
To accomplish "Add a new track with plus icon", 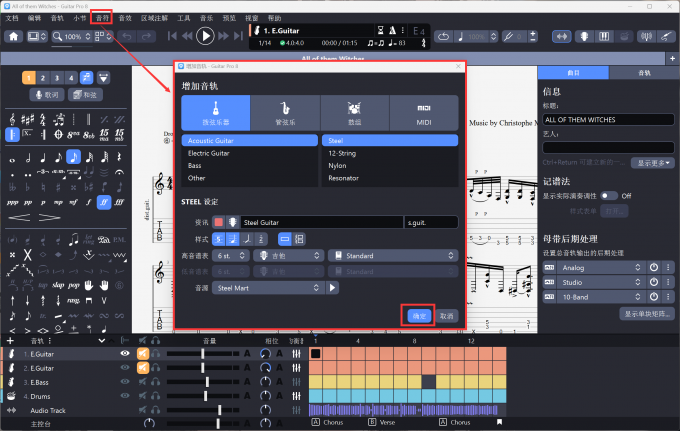I will [10, 341].
